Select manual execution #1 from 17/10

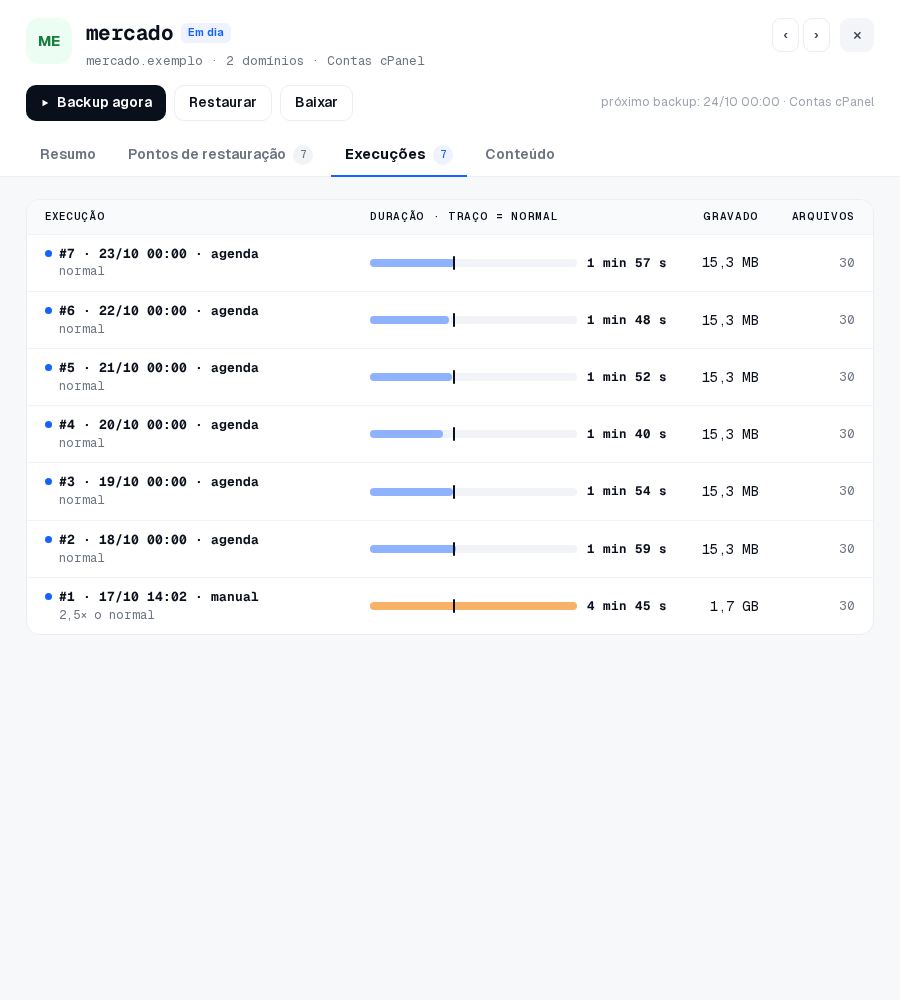(x=450, y=606)
